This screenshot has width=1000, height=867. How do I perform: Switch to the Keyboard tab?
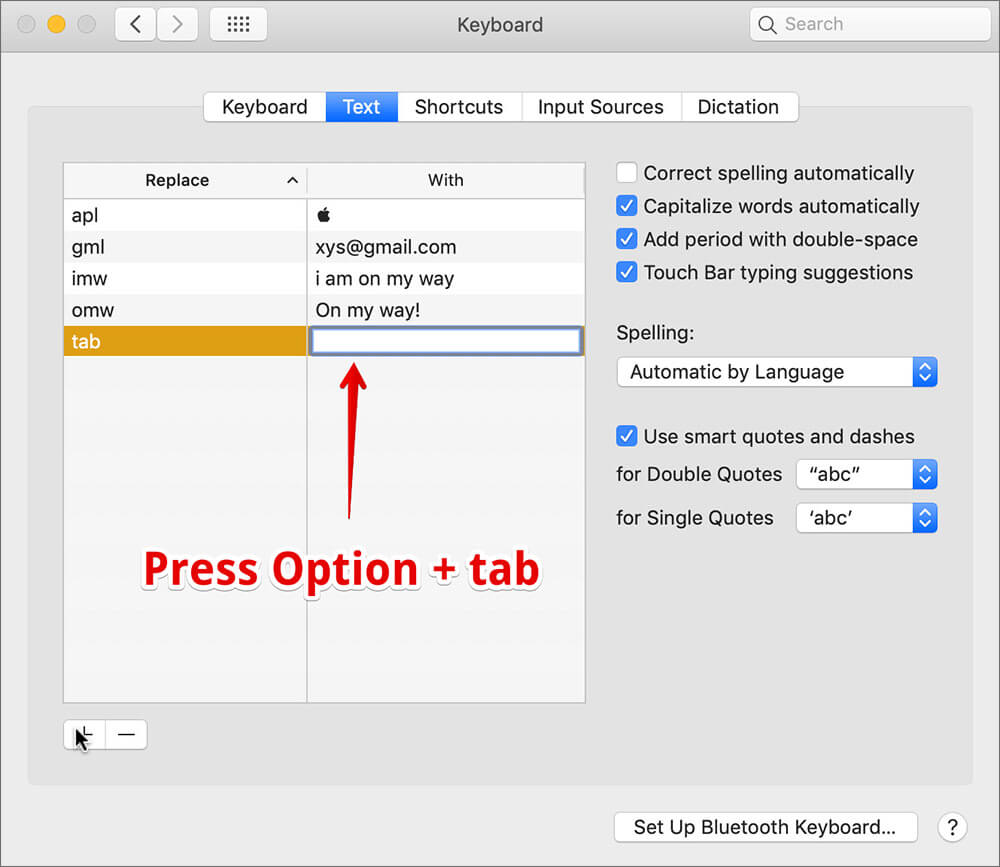pyautogui.click(x=265, y=107)
